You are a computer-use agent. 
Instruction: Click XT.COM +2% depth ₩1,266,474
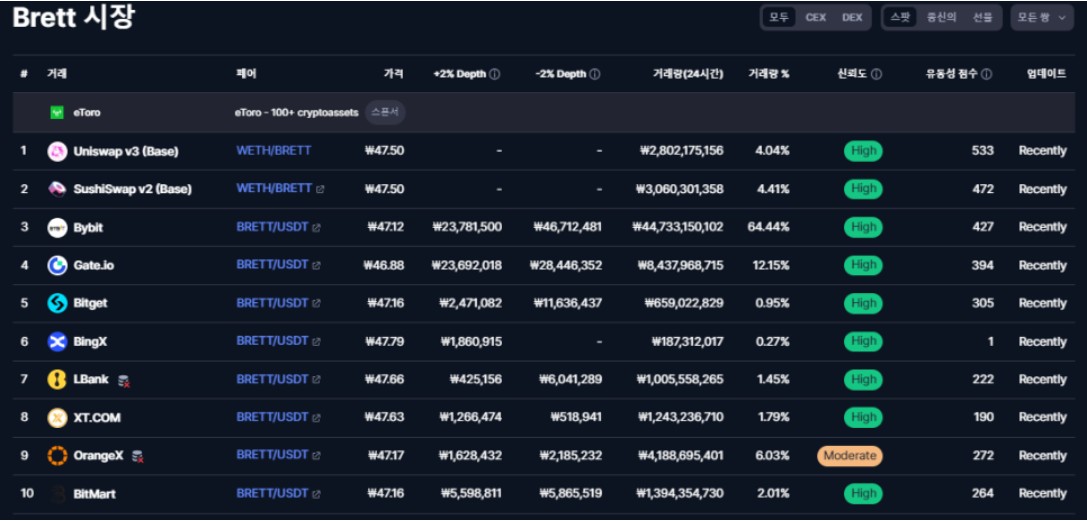click(471, 418)
